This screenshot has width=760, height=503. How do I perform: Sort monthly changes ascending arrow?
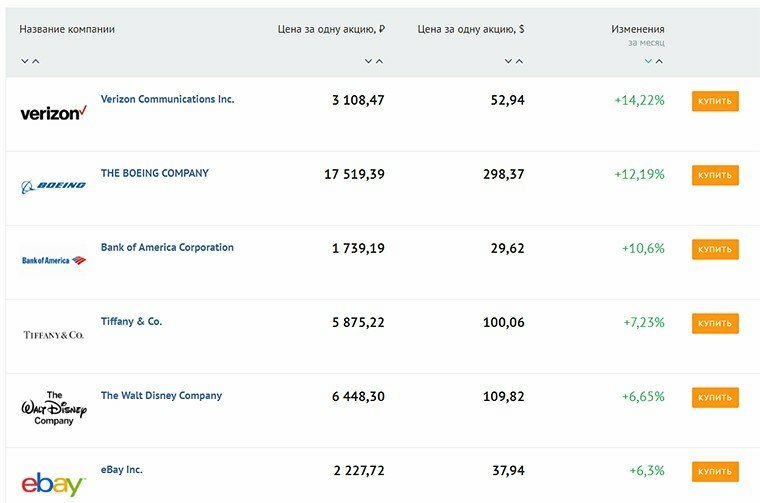tap(659, 61)
